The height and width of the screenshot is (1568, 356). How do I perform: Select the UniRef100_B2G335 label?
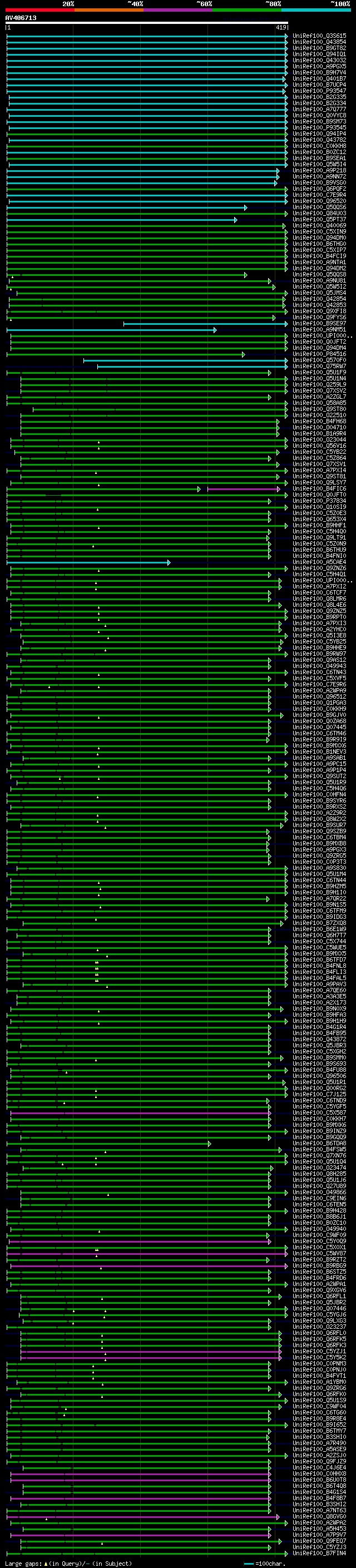tap(319, 97)
